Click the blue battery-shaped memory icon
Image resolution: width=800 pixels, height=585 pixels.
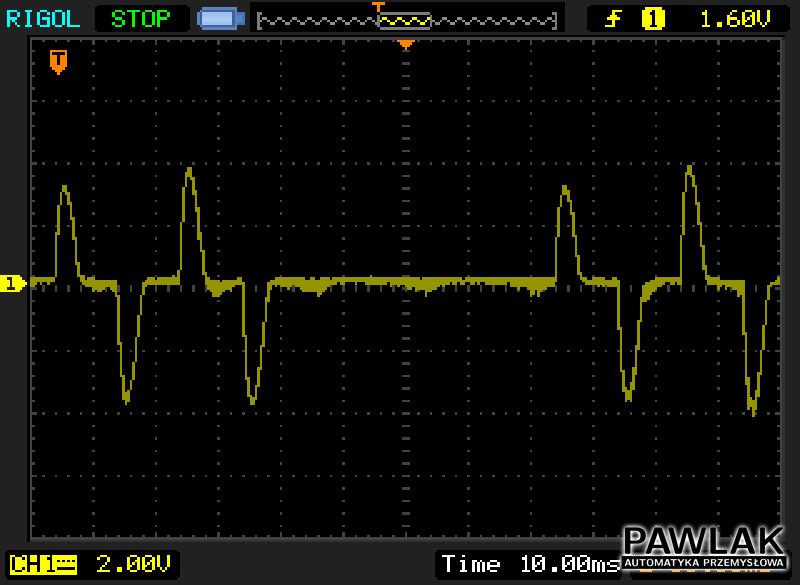pos(221,19)
